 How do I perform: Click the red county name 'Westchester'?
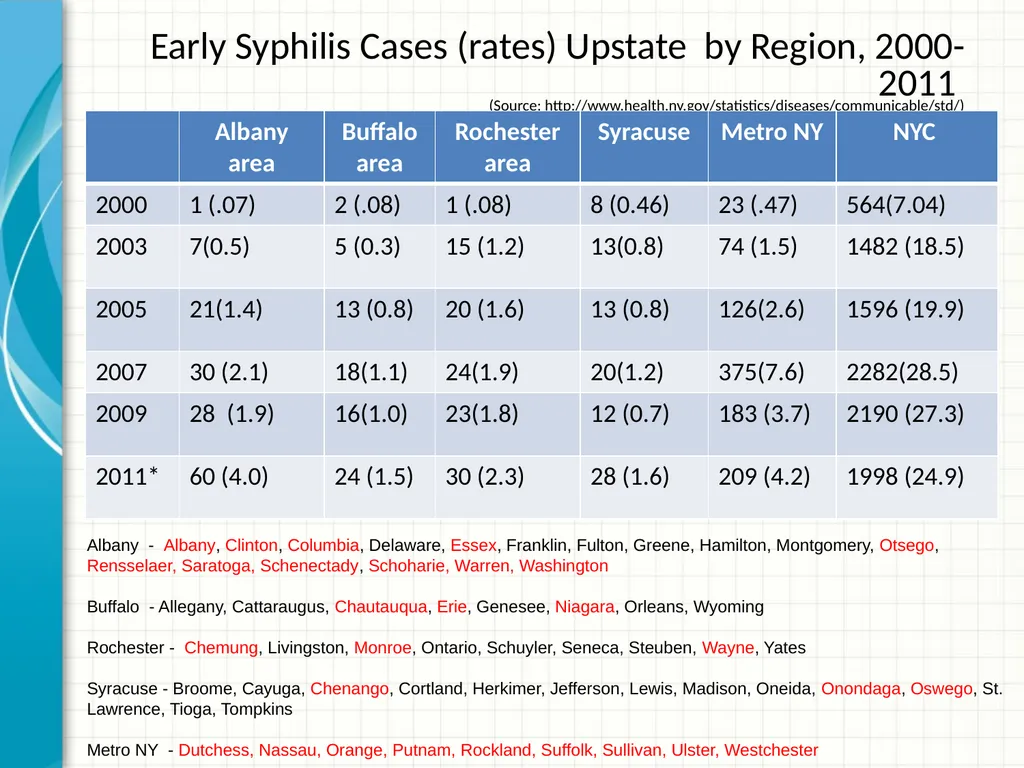[x=771, y=750]
